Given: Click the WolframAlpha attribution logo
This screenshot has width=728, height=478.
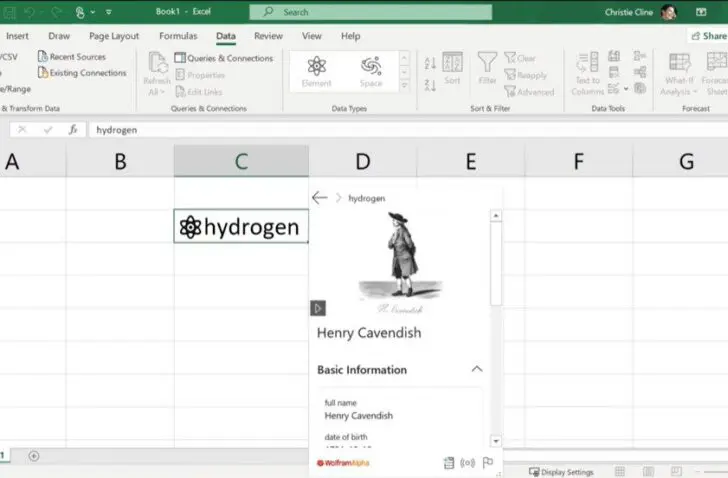Looking at the screenshot, I should click(343, 463).
